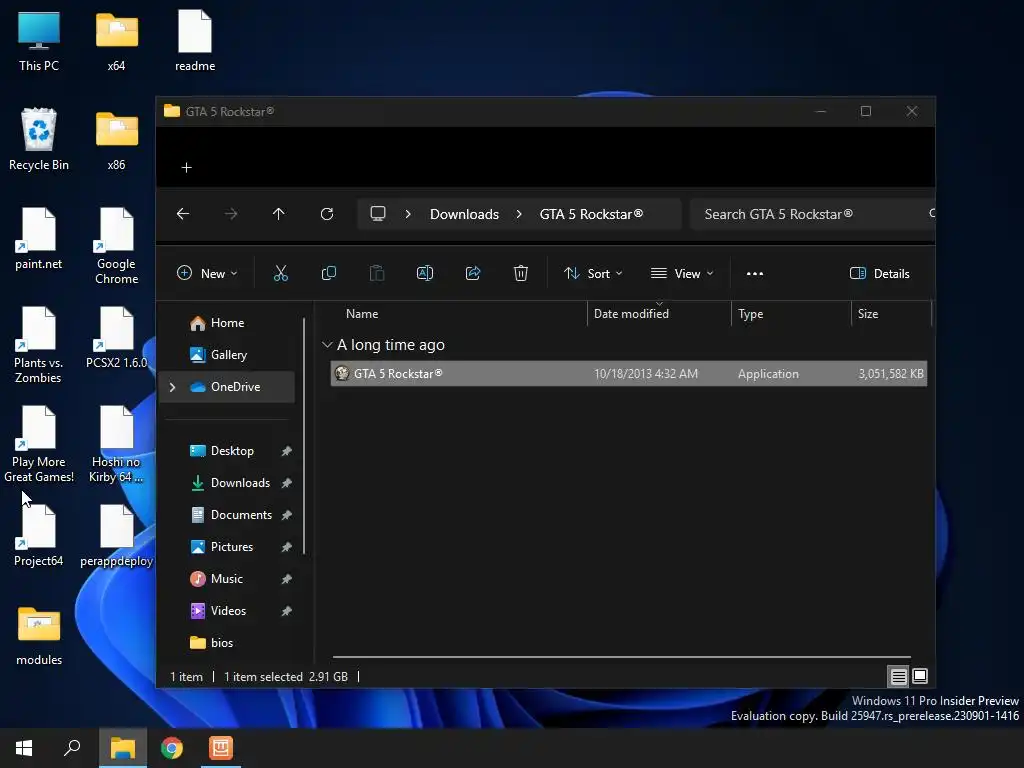The height and width of the screenshot is (768, 1024).
Task: Click the horizontal scrollbar in file list
Action: click(x=621, y=657)
